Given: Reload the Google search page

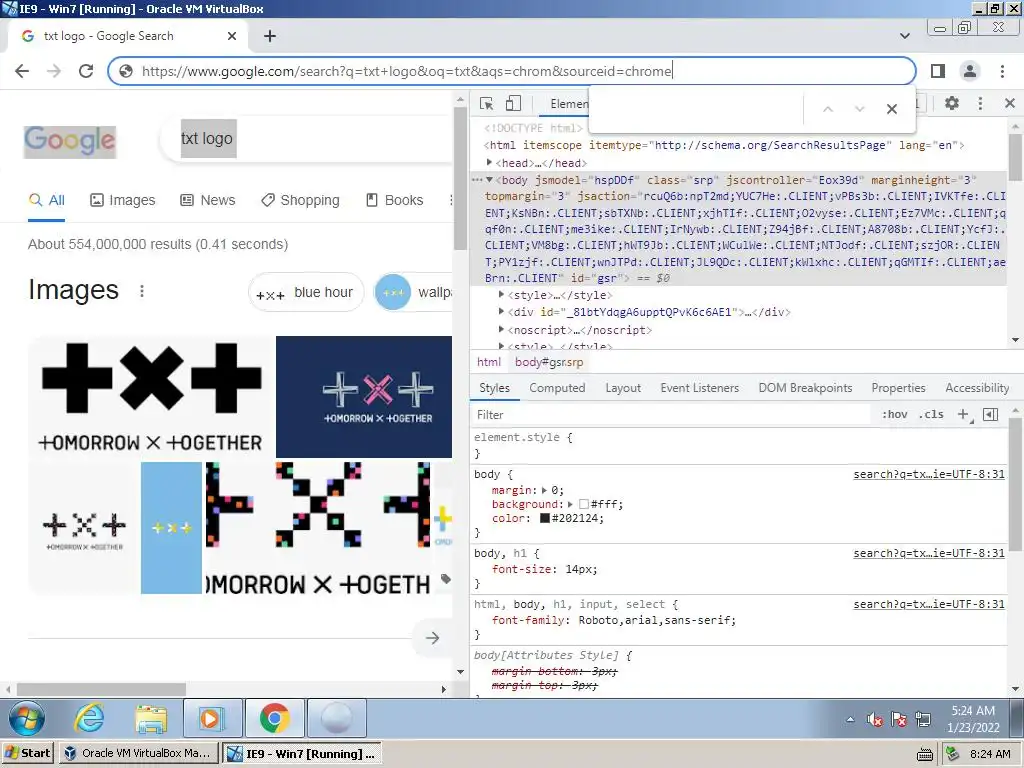Looking at the screenshot, I should 86,71.
